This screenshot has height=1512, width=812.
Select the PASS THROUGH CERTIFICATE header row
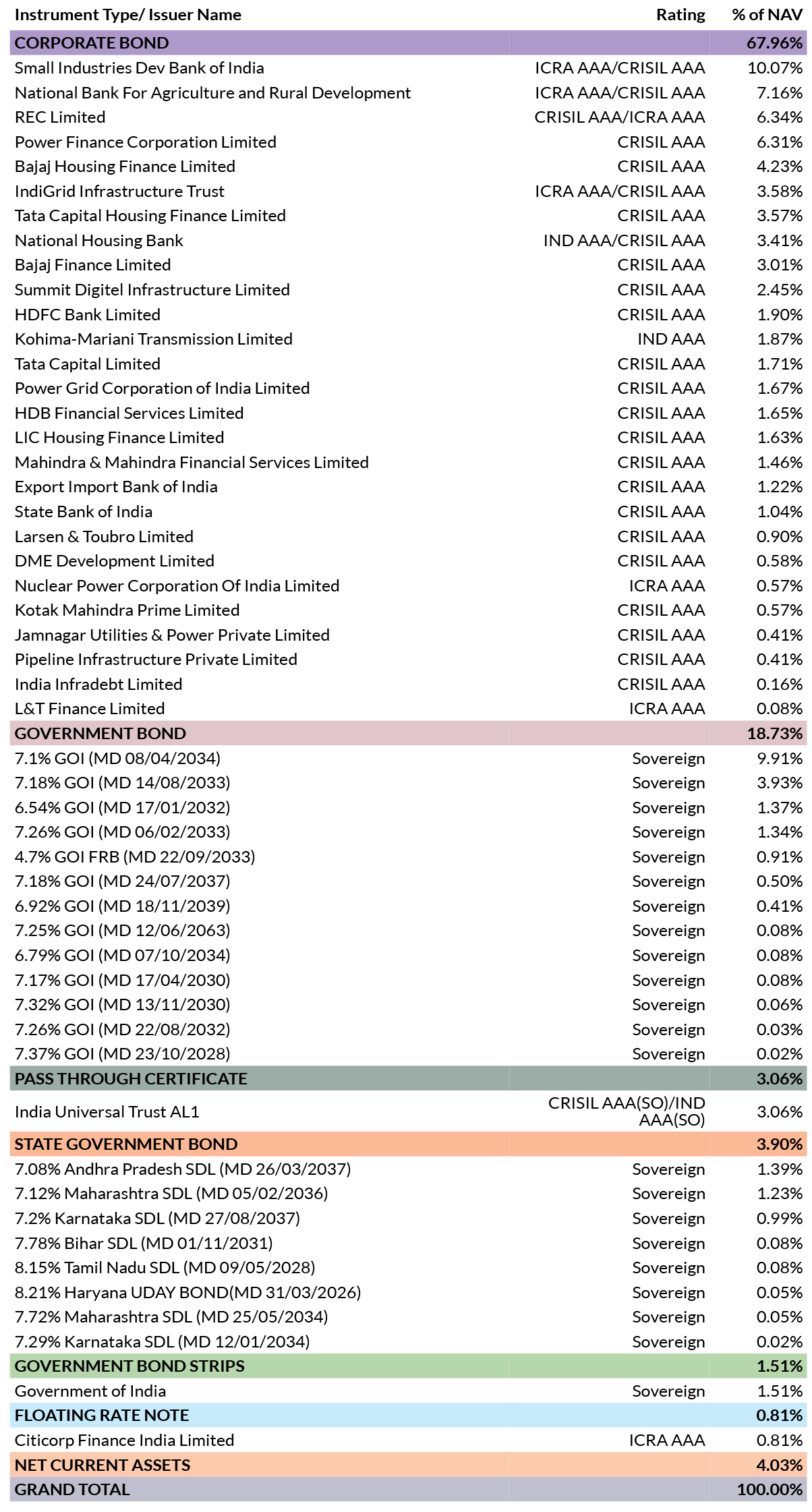point(408,1079)
